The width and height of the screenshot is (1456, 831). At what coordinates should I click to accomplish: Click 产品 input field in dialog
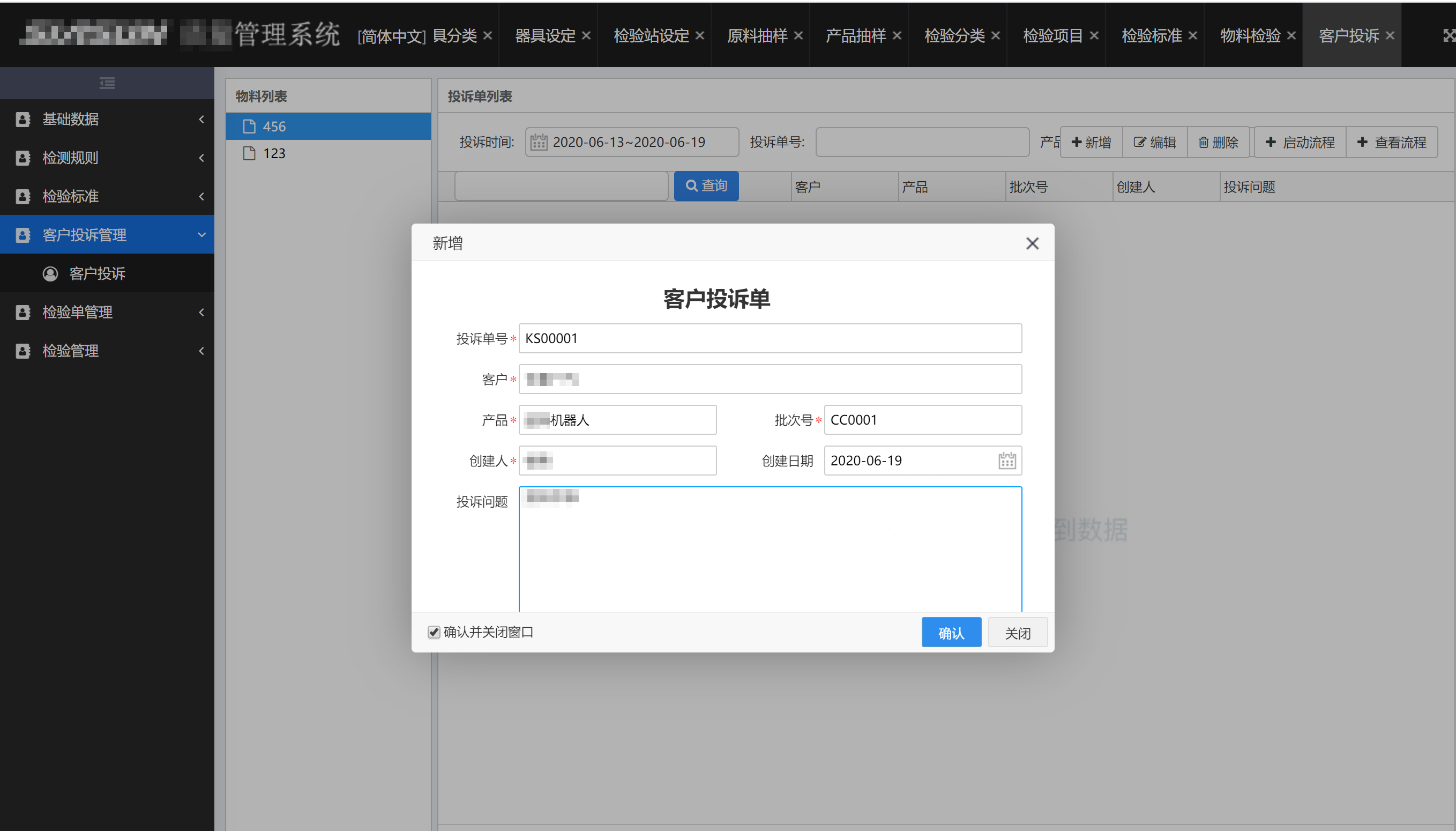pos(618,420)
